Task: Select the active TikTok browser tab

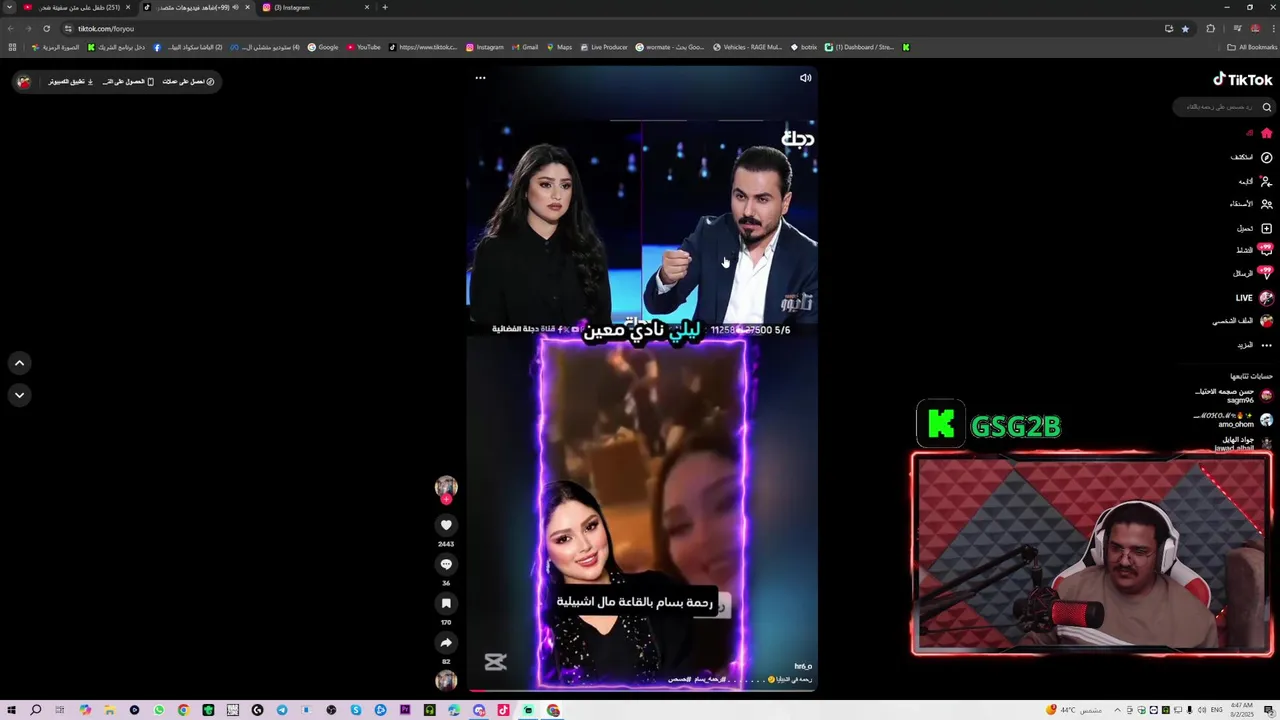Action: click(195, 7)
